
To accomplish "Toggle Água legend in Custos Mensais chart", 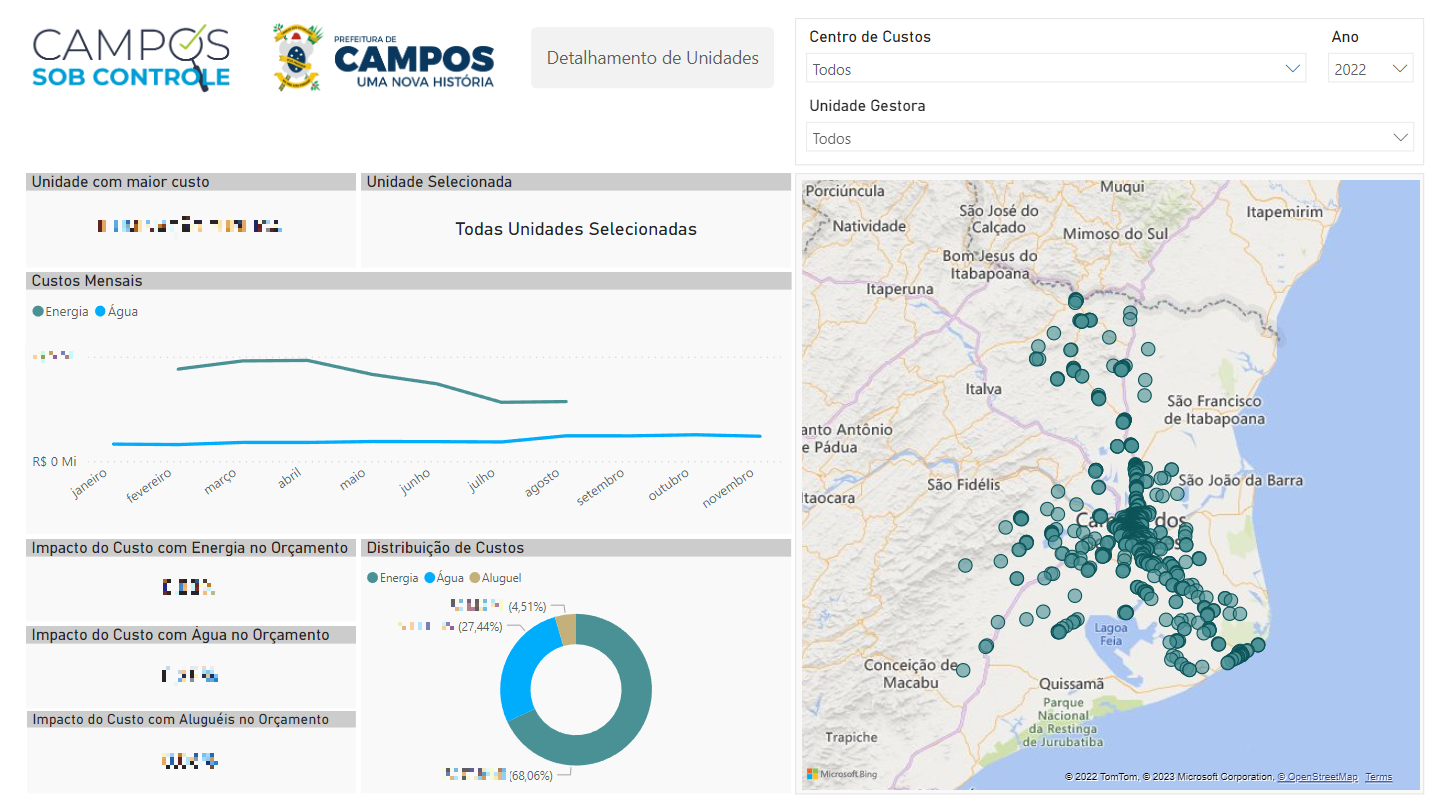I will (117, 312).
